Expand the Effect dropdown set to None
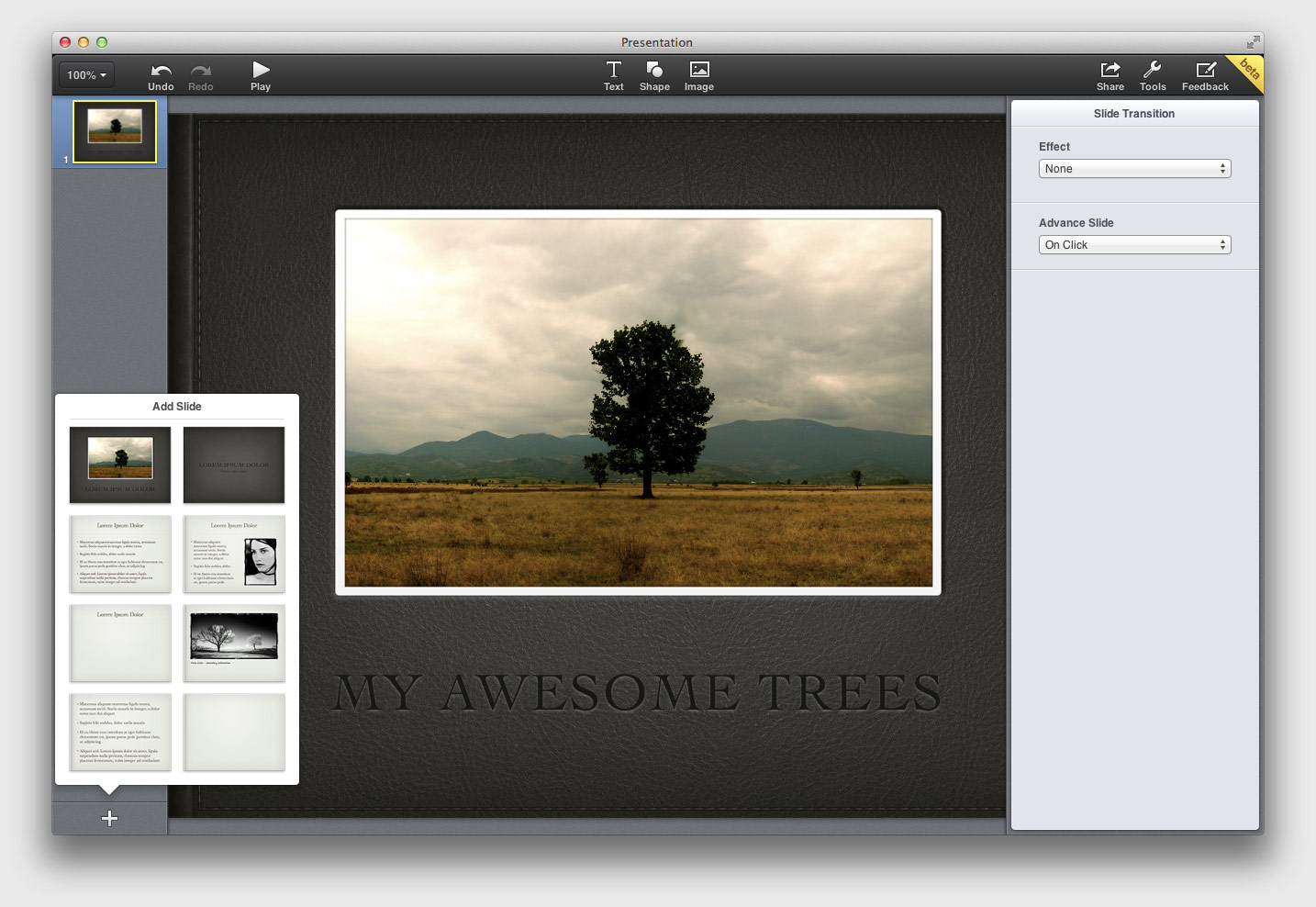1316x907 pixels. coord(1134,169)
